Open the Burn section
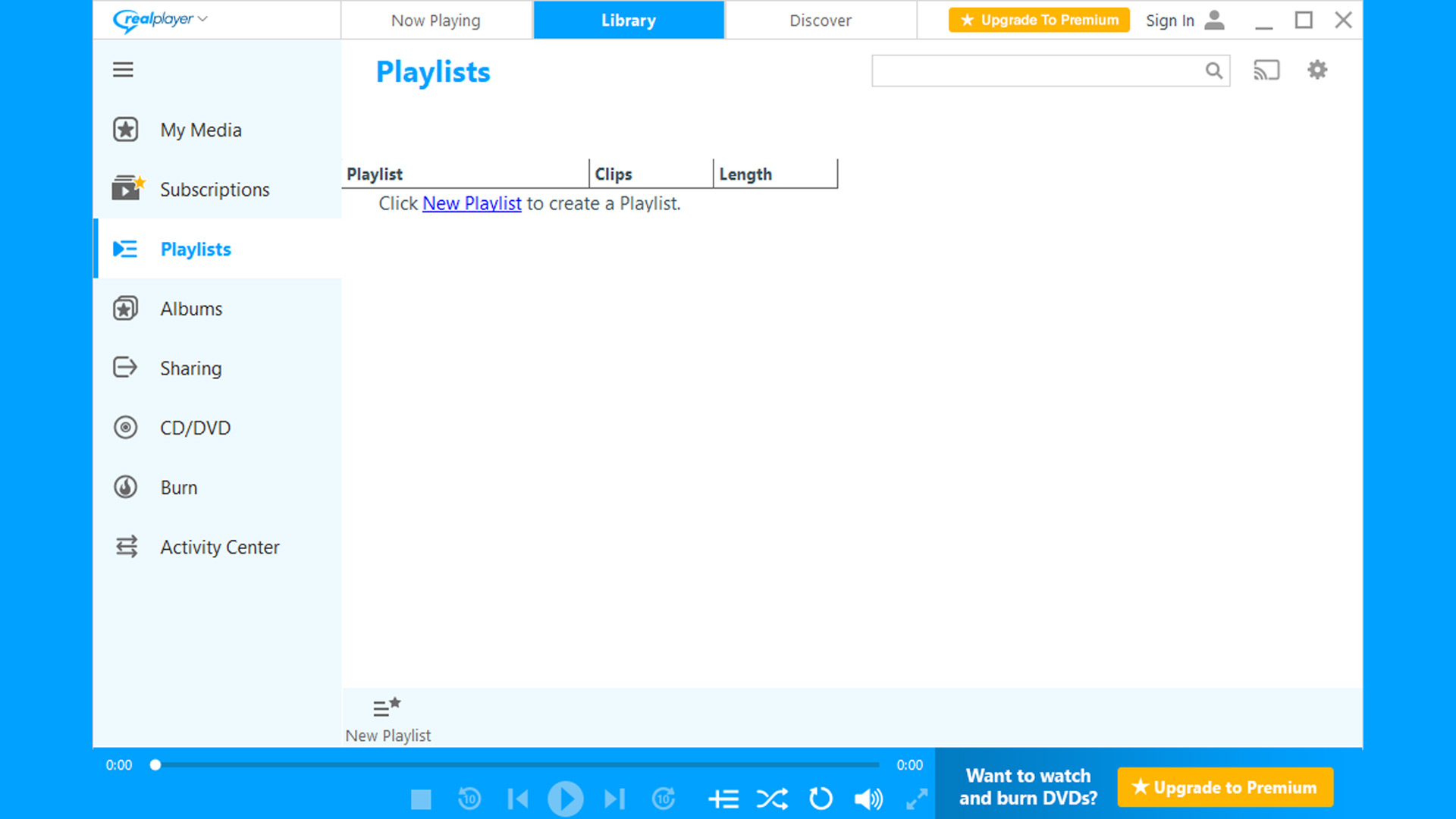The height and width of the screenshot is (819, 1456). coord(217,488)
